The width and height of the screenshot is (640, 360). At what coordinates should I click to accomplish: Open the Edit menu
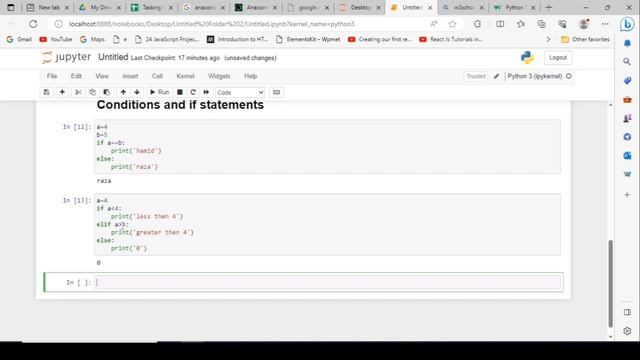coord(76,76)
